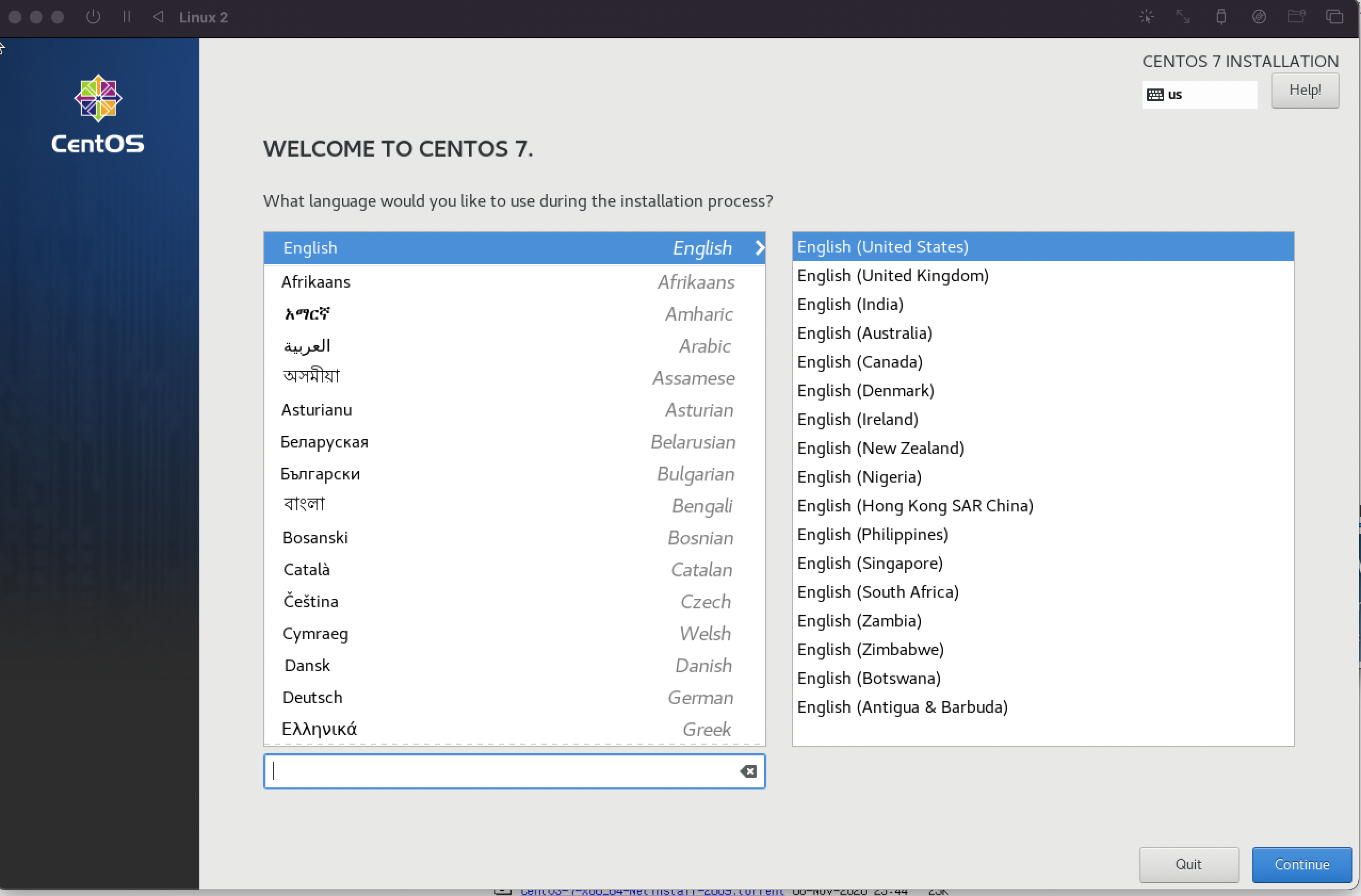Image resolution: width=1361 pixels, height=896 pixels.
Task: Click the sparkle cursor capture icon
Action: click(x=1146, y=17)
